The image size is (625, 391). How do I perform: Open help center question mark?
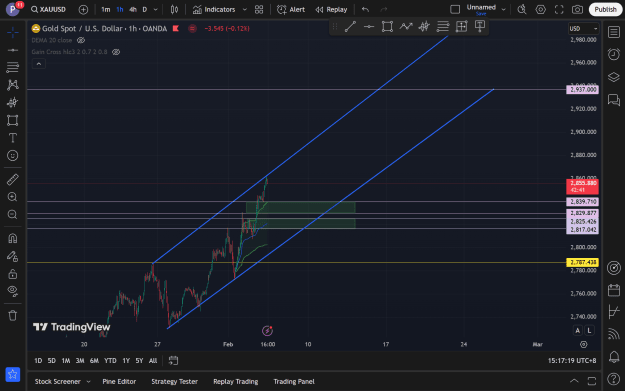[614, 379]
